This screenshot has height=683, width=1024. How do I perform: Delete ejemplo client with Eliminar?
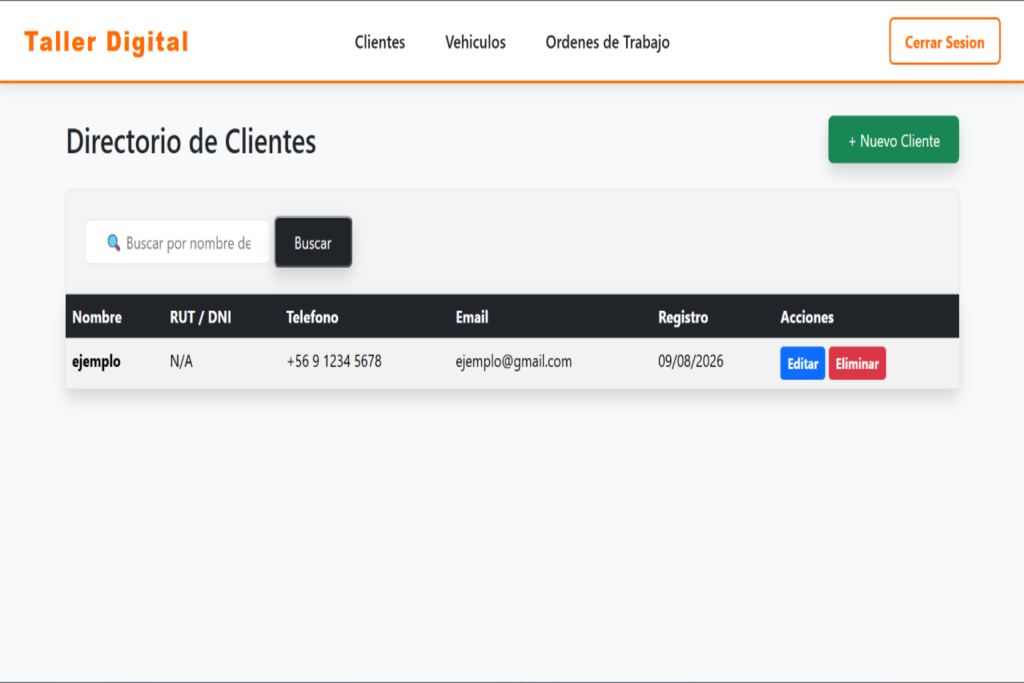tap(857, 363)
